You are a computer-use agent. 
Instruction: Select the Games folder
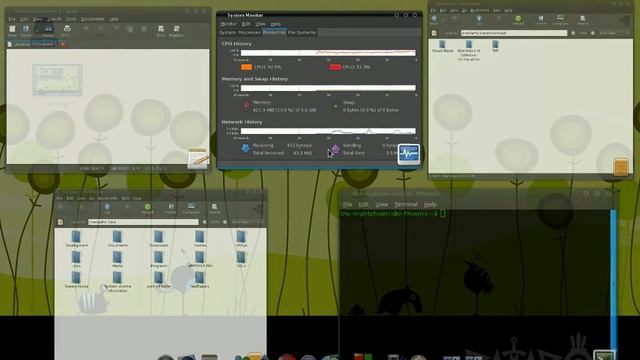click(200, 239)
